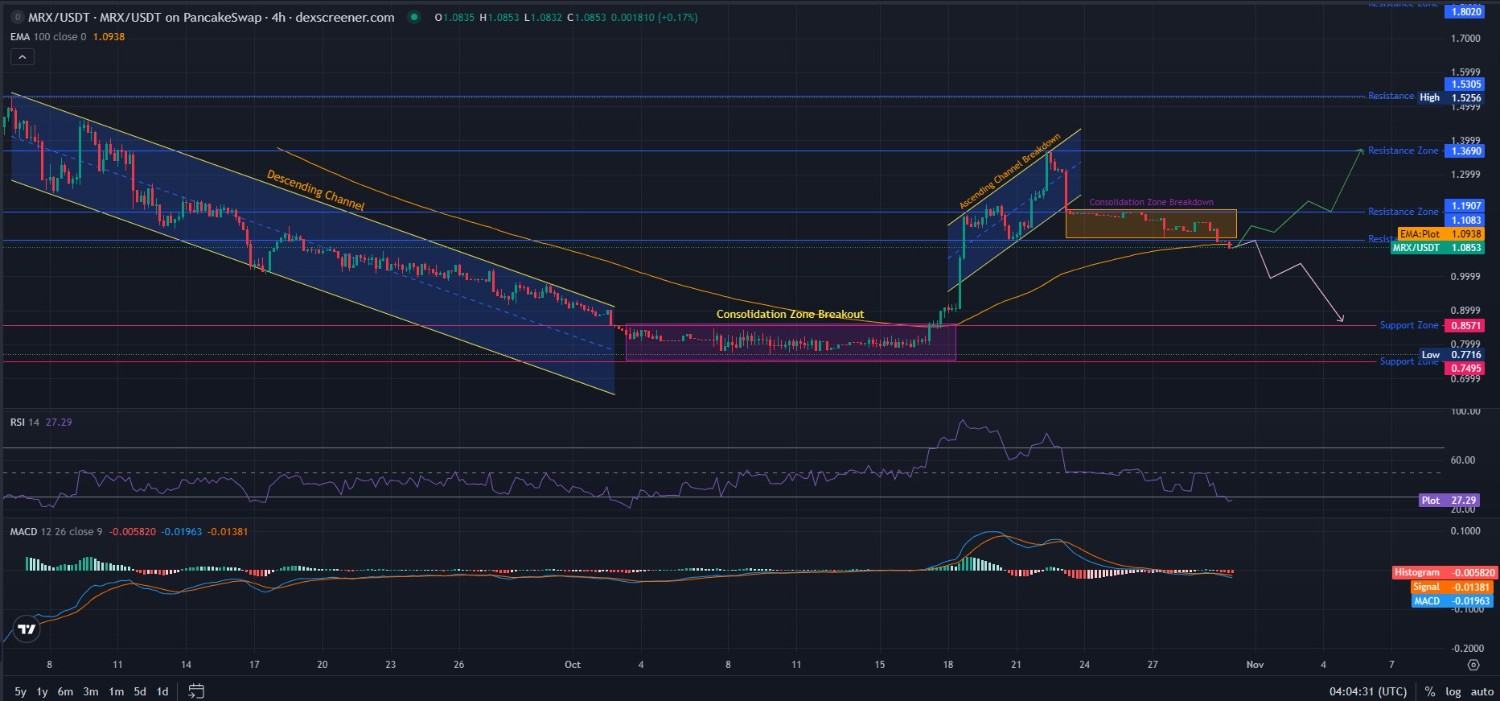Select the 6m time range
This screenshot has height=701, width=1500.
click(x=65, y=691)
